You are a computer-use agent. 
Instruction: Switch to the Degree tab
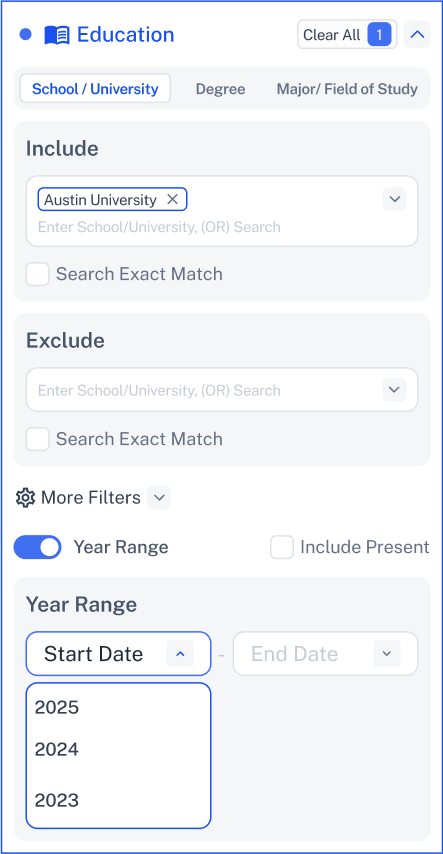[220, 89]
